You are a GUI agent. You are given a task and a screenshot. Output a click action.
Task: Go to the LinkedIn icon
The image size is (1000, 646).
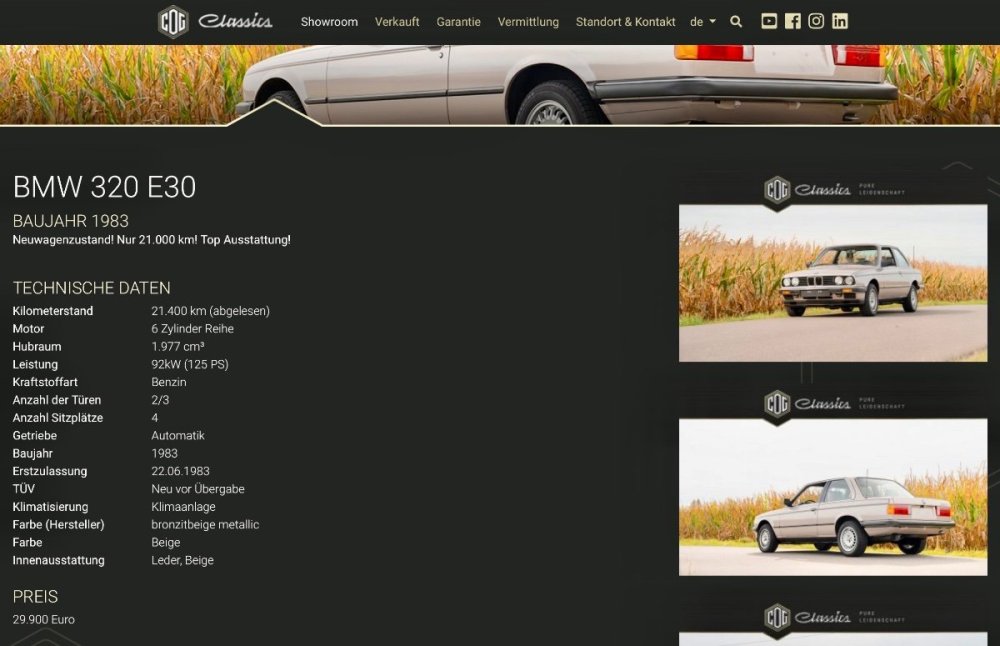840,21
